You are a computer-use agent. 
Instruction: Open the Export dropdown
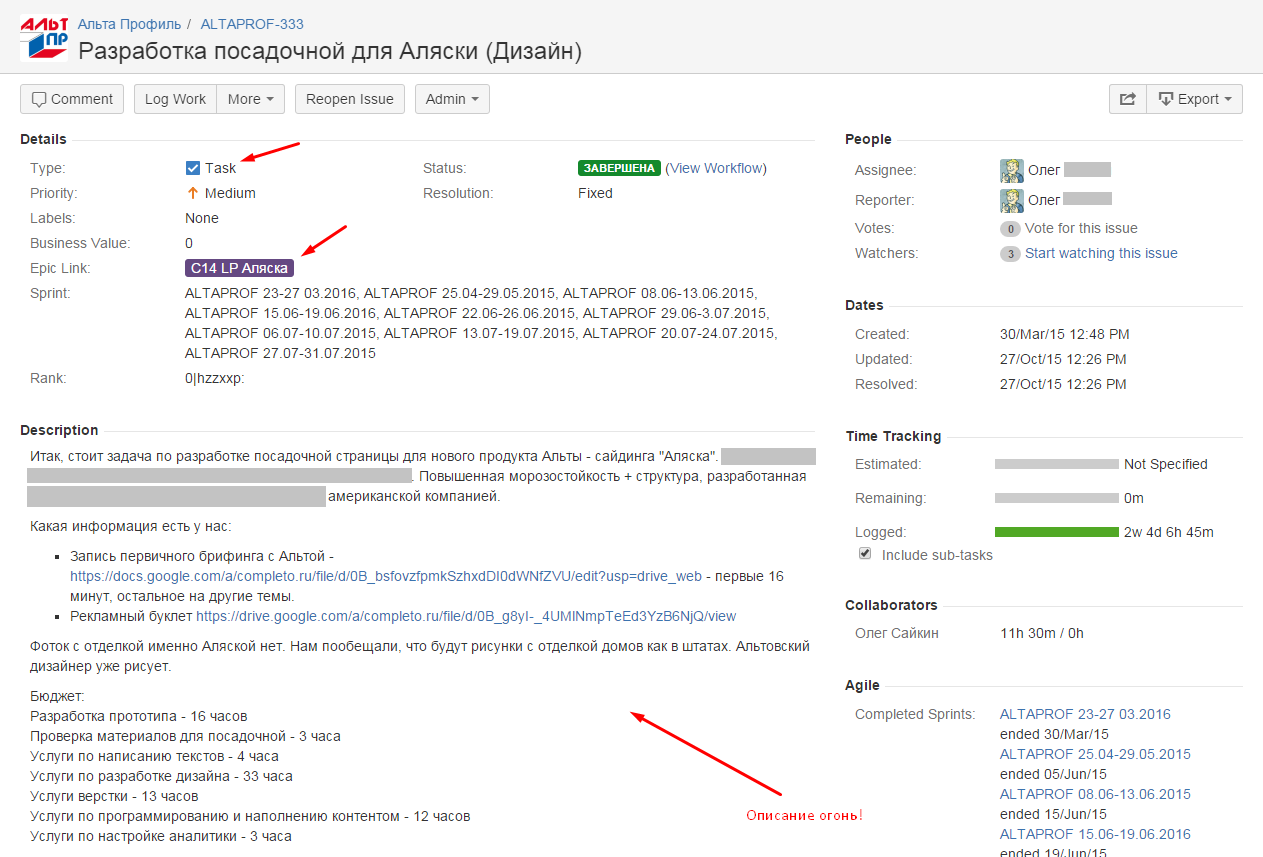pyautogui.click(x=1195, y=99)
